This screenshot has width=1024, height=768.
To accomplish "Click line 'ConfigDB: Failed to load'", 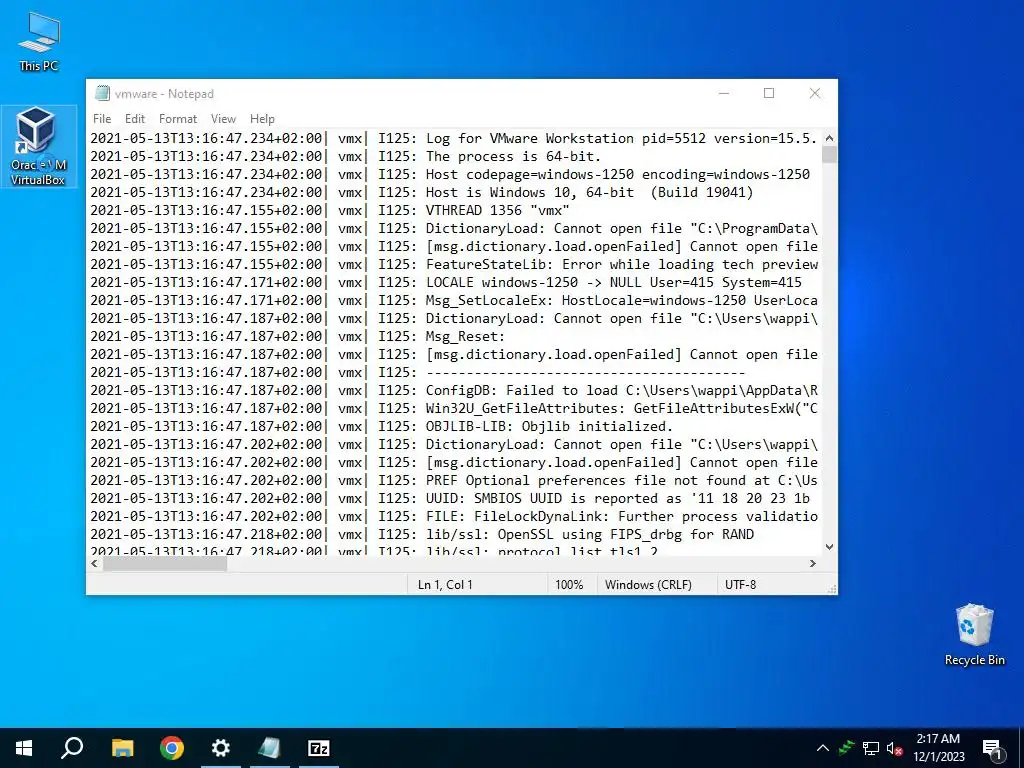I will click(x=454, y=391).
